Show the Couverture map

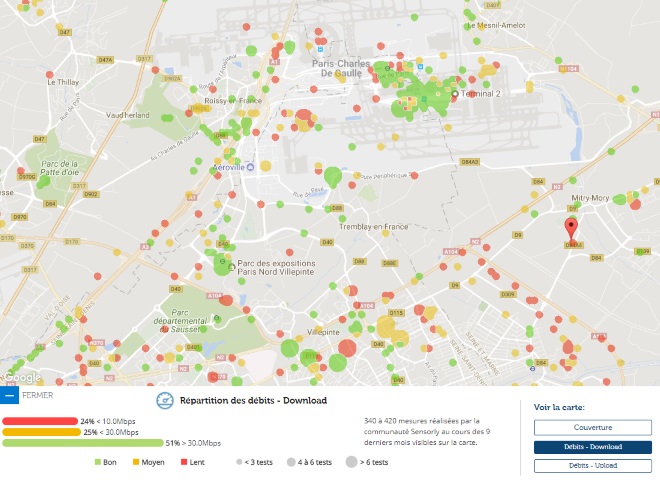click(x=592, y=427)
